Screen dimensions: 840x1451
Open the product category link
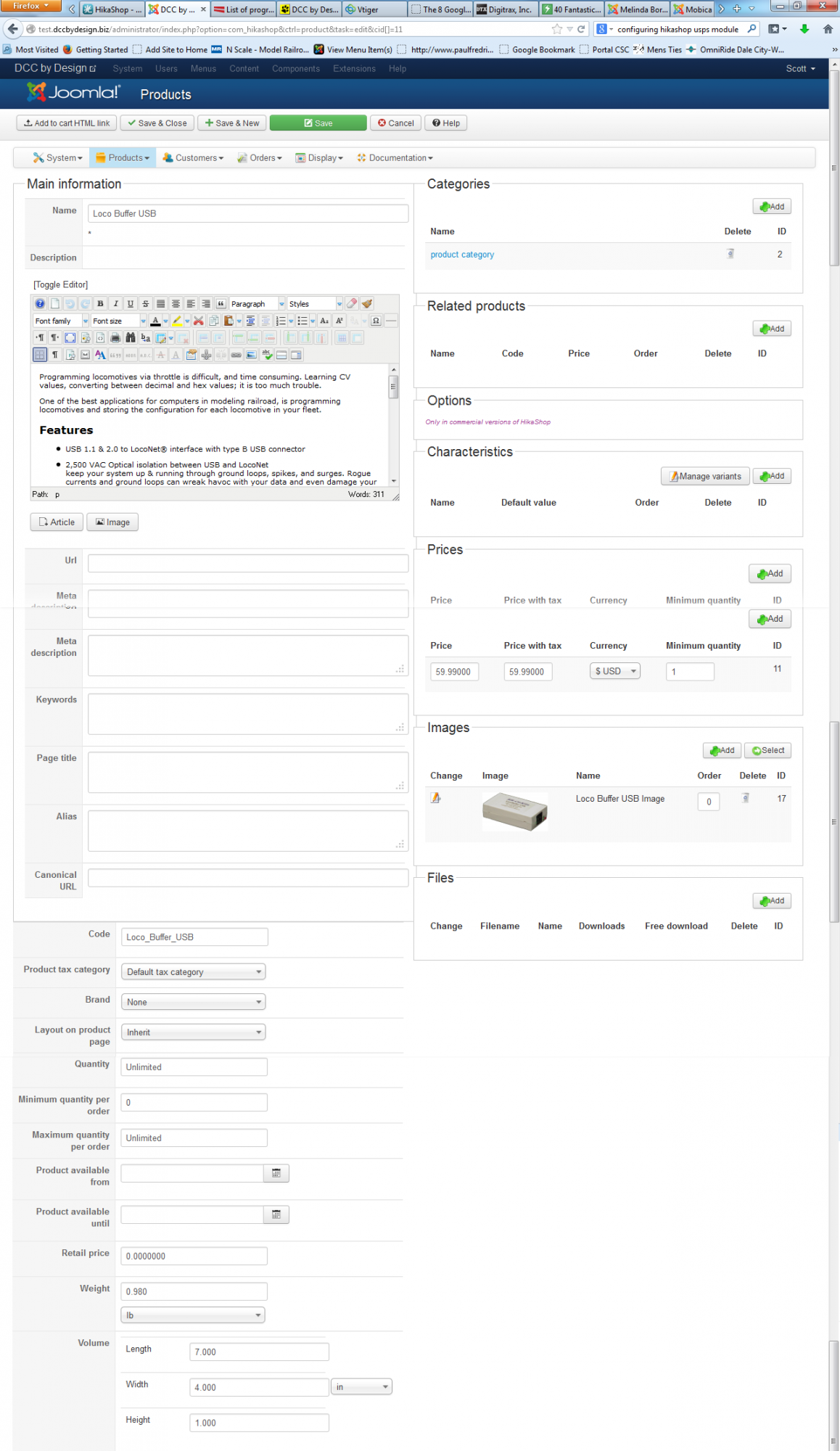click(462, 255)
